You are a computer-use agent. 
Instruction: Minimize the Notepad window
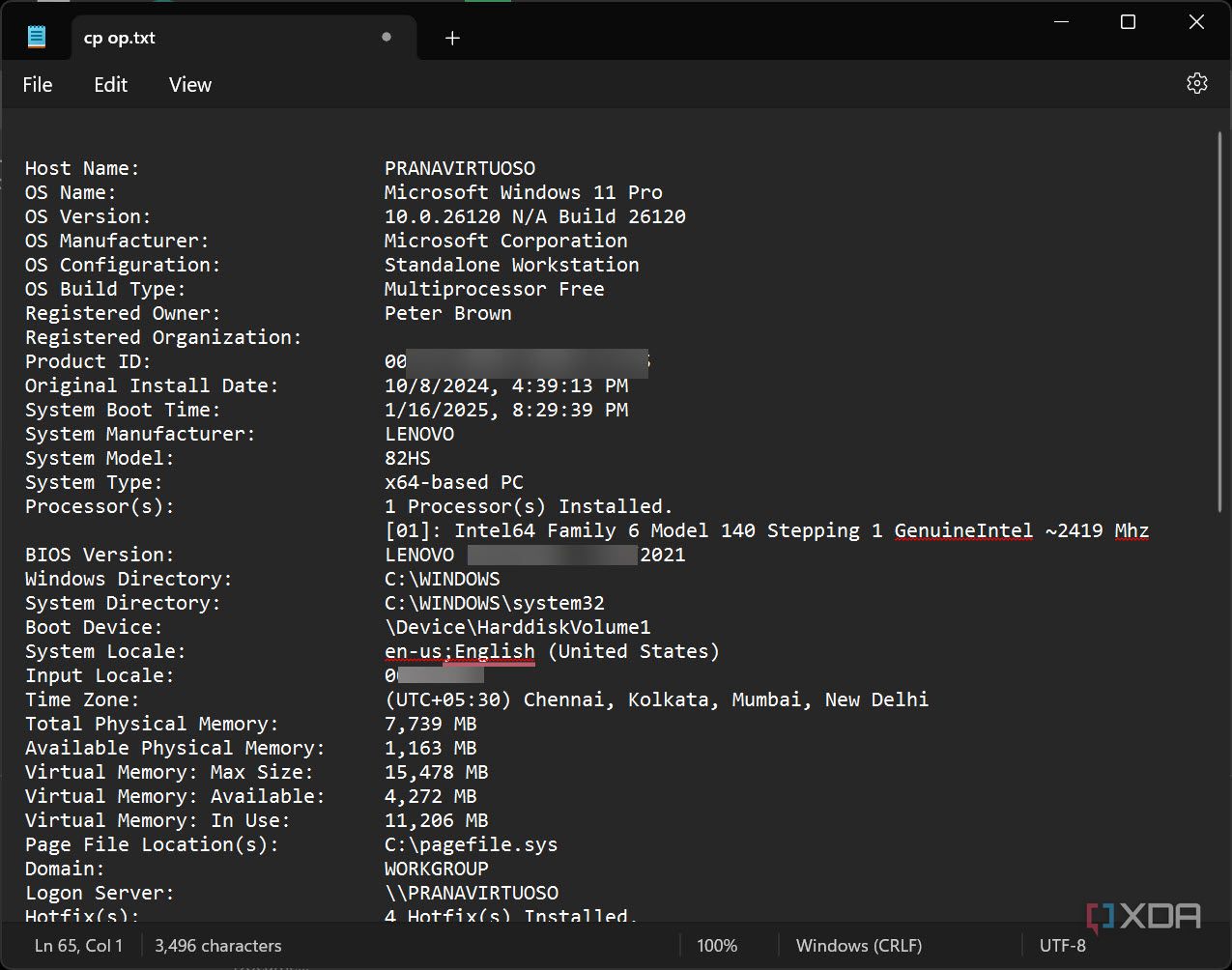coord(1059,22)
